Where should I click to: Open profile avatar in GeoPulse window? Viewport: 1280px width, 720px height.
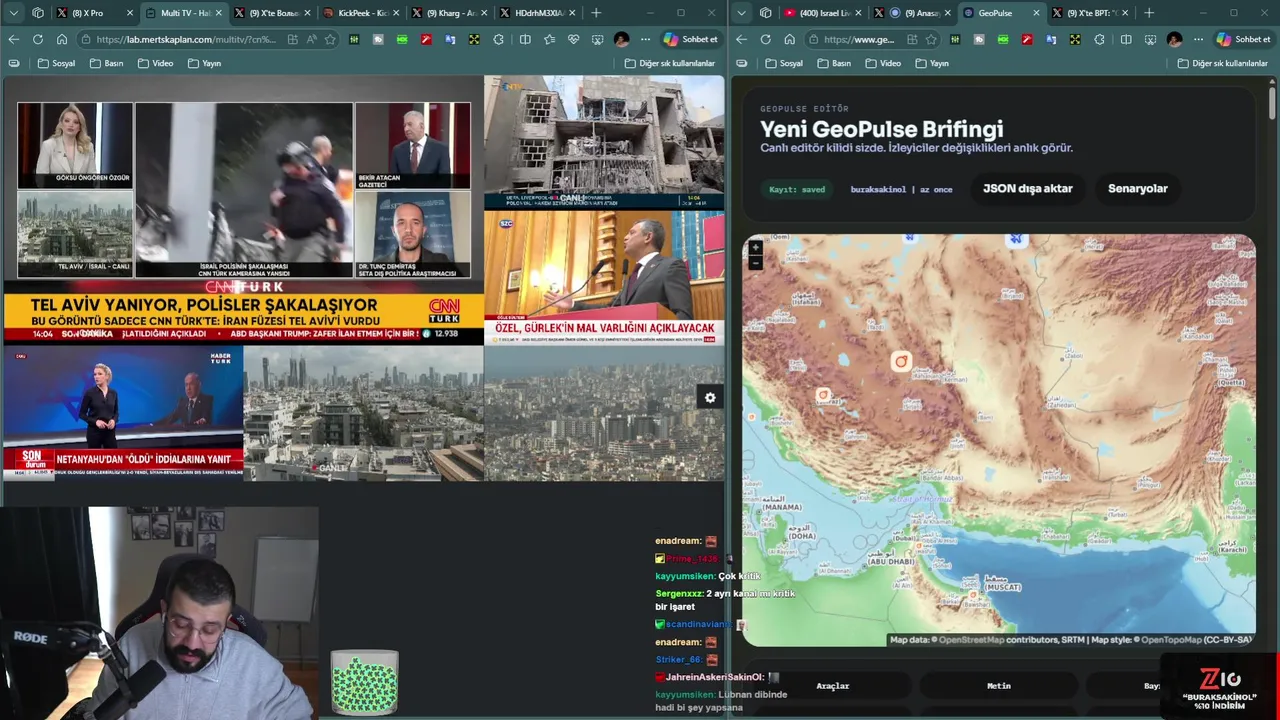coord(1174,39)
